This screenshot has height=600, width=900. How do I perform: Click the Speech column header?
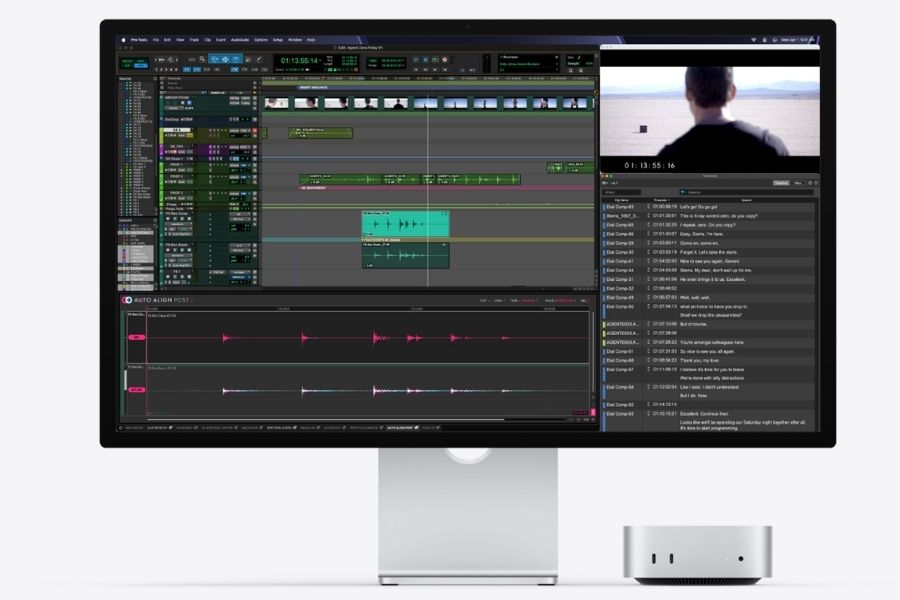(747, 200)
